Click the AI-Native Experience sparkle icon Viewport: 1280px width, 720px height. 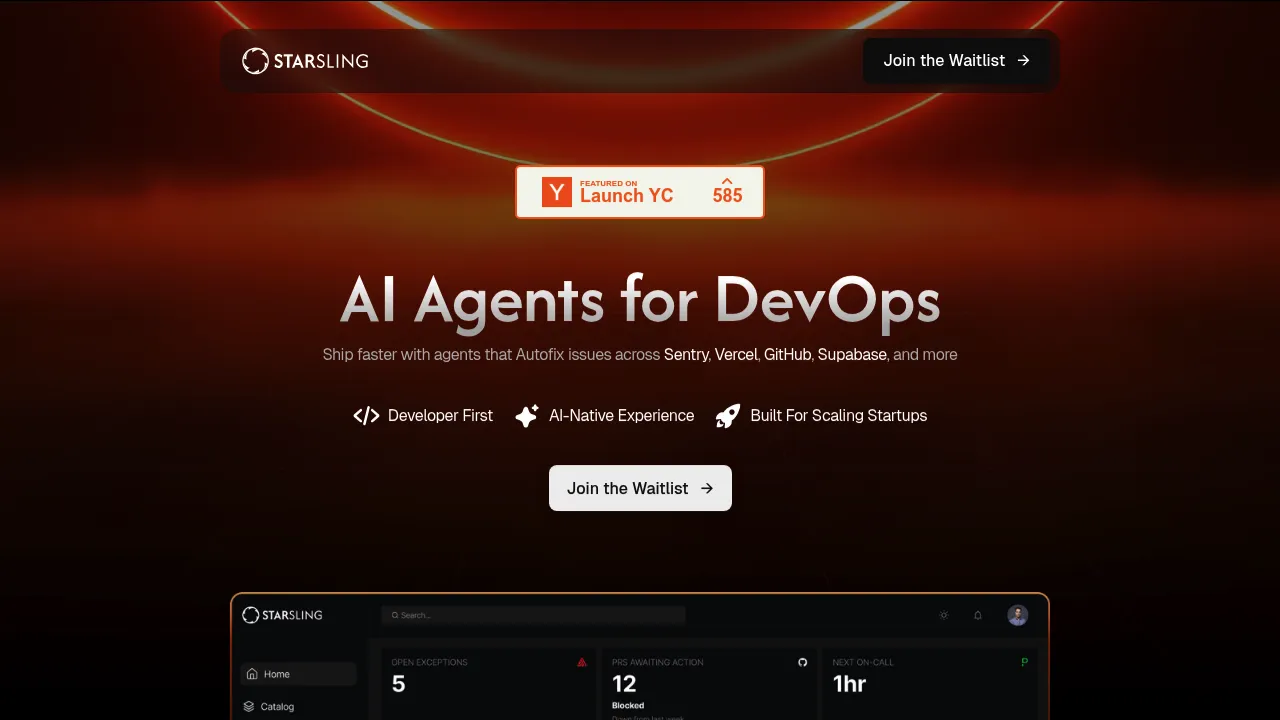[x=527, y=416]
